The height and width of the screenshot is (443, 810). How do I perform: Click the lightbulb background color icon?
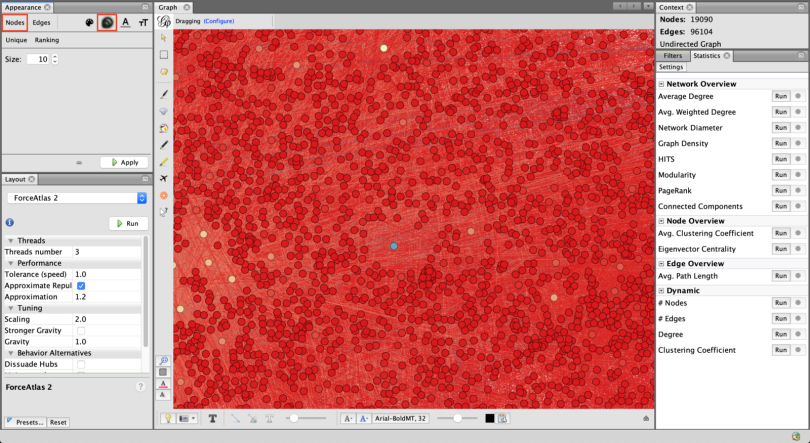(168, 418)
